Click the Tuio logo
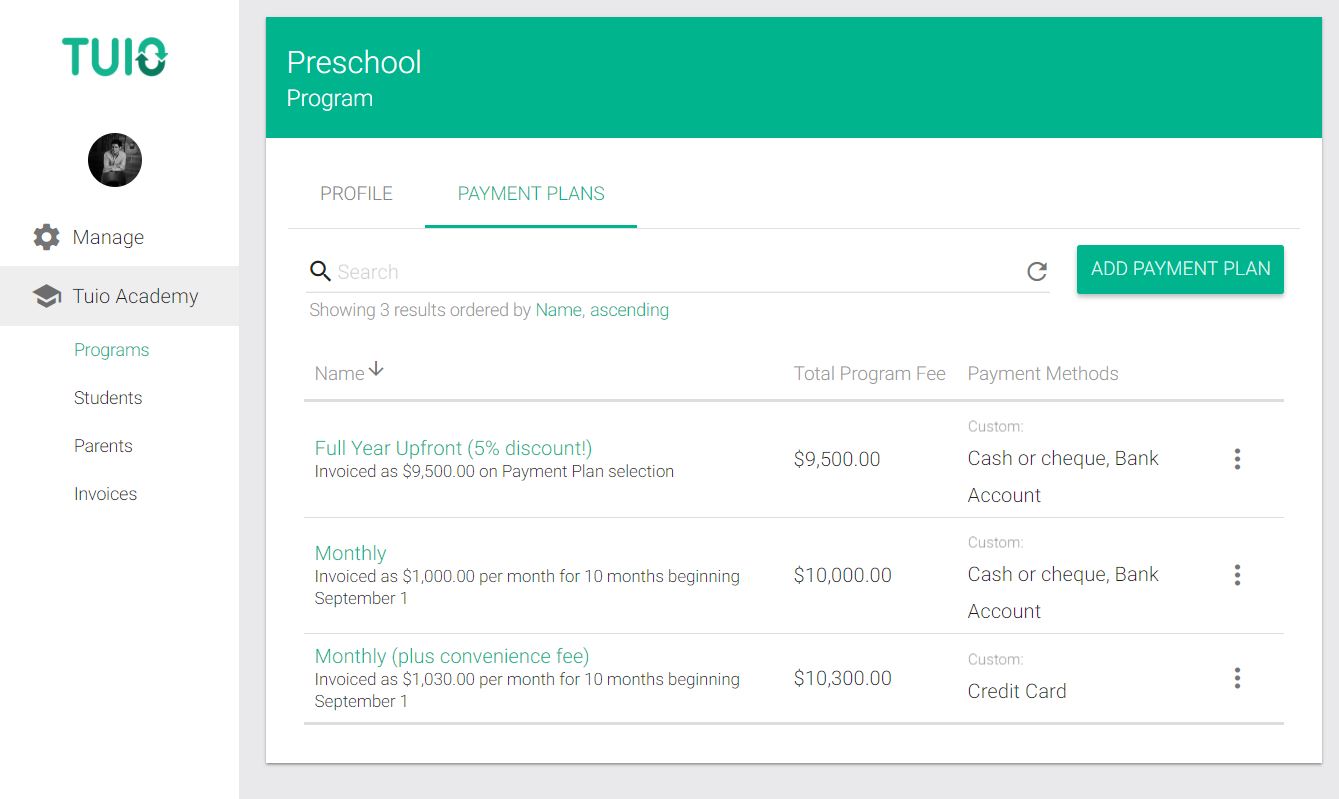The image size is (1339, 799). (115, 57)
